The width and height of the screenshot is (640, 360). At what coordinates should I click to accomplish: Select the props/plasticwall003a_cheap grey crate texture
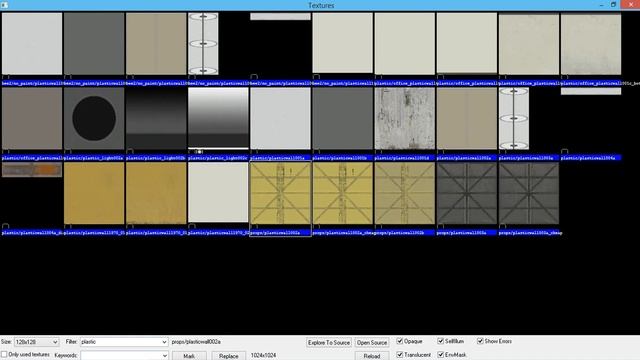529,193
